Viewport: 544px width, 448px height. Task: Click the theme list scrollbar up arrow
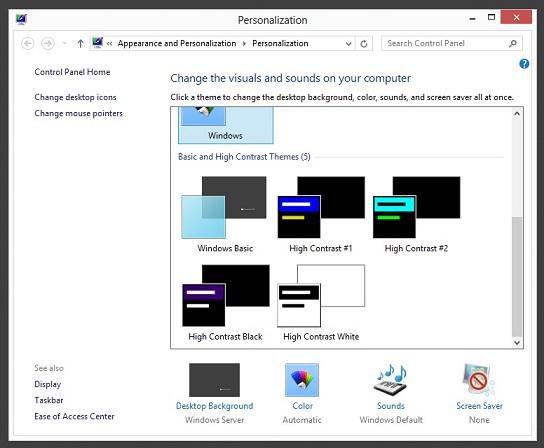point(517,113)
